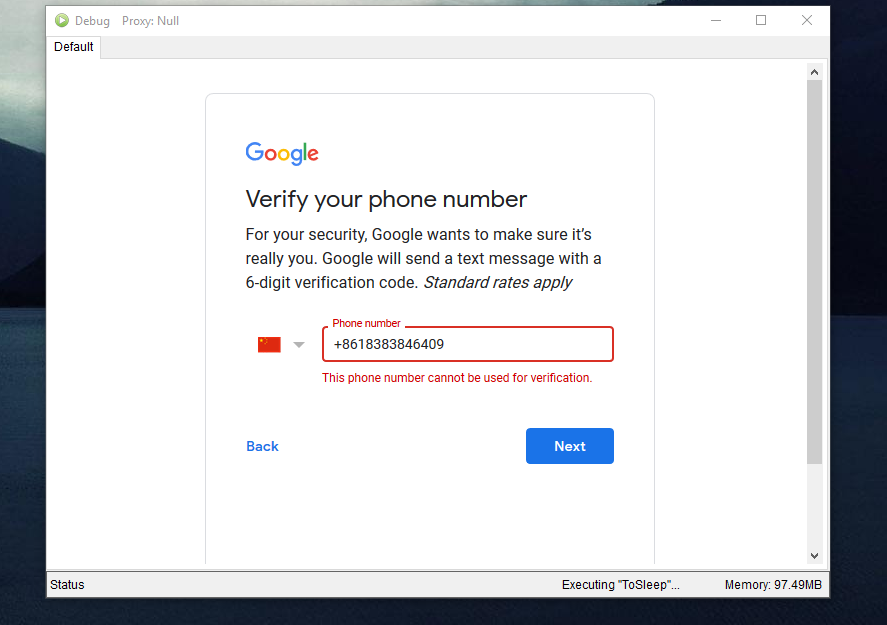Click the green Debug play icon in title bar

(62, 20)
